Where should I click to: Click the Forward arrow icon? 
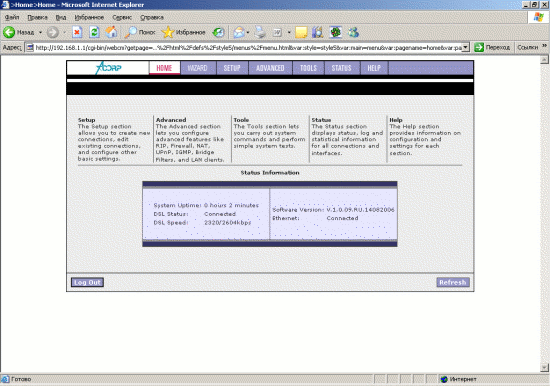[53, 32]
